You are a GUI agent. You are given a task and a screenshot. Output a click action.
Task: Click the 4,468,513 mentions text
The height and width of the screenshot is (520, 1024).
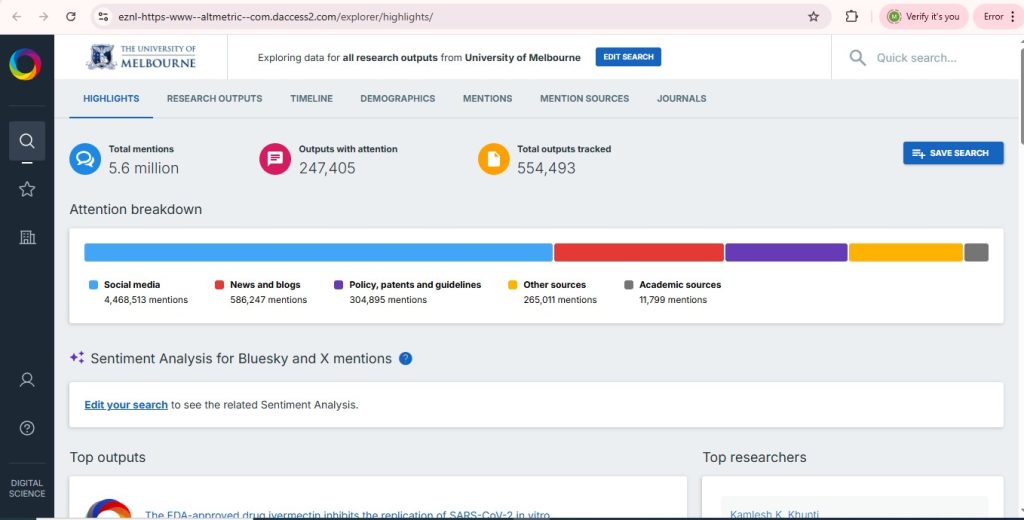(x=146, y=300)
